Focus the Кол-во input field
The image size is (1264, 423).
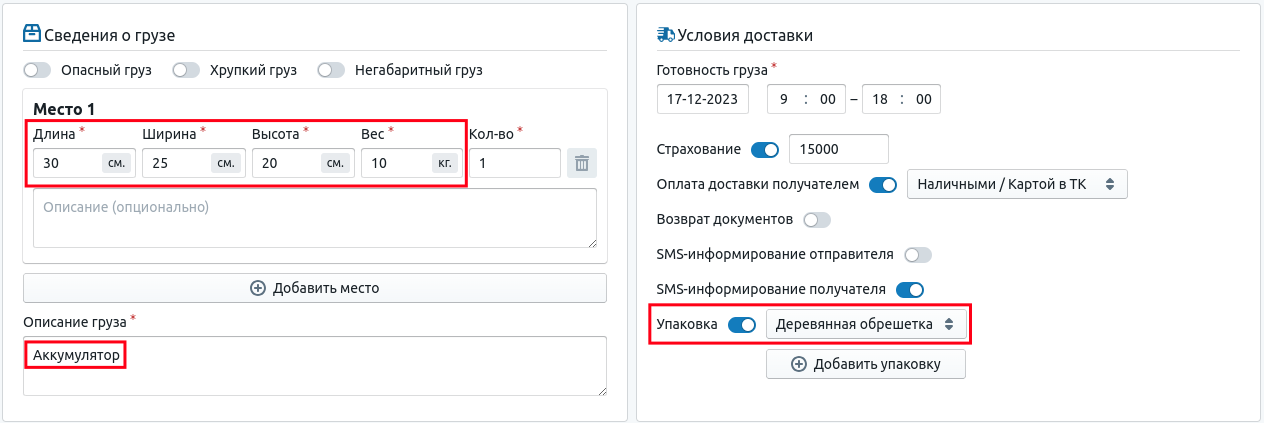[x=515, y=163]
